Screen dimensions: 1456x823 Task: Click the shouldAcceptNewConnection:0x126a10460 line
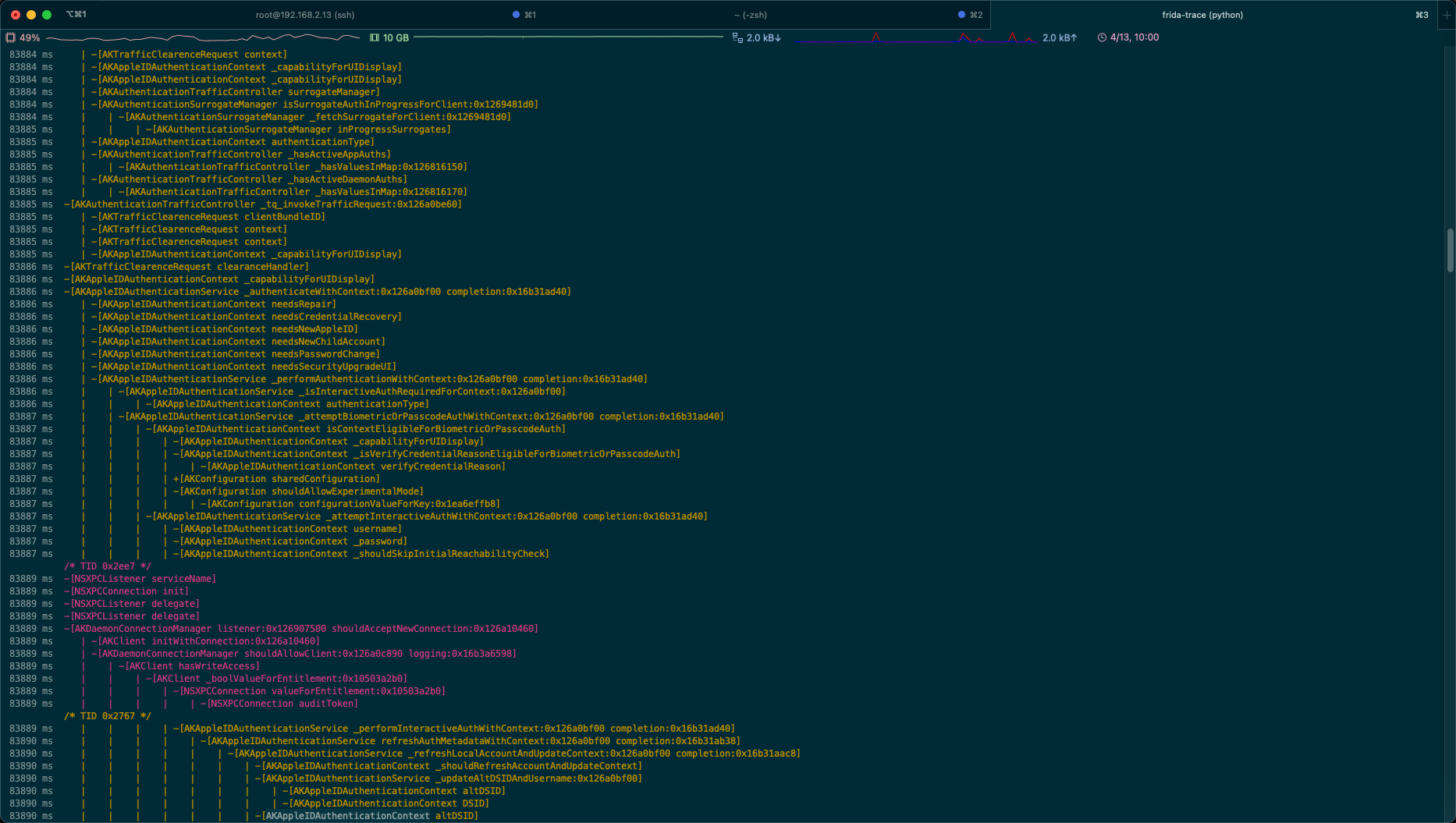(x=300, y=629)
